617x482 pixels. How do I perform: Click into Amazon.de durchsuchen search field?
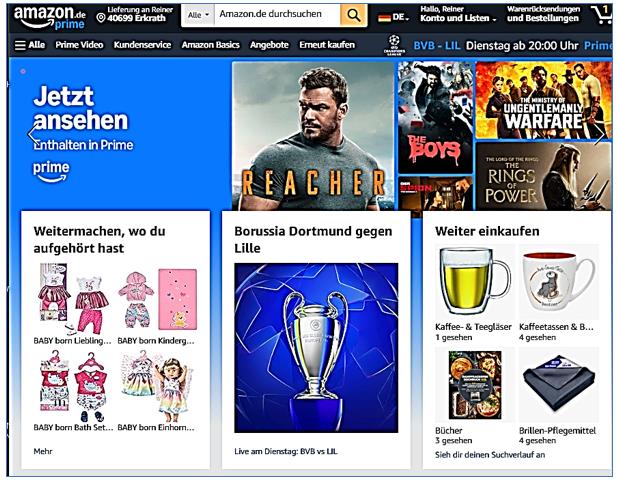tap(277, 15)
